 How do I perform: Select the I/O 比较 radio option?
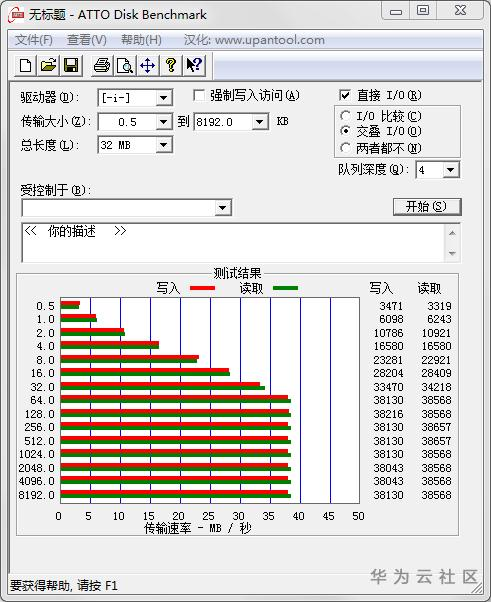tap(345, 116)
